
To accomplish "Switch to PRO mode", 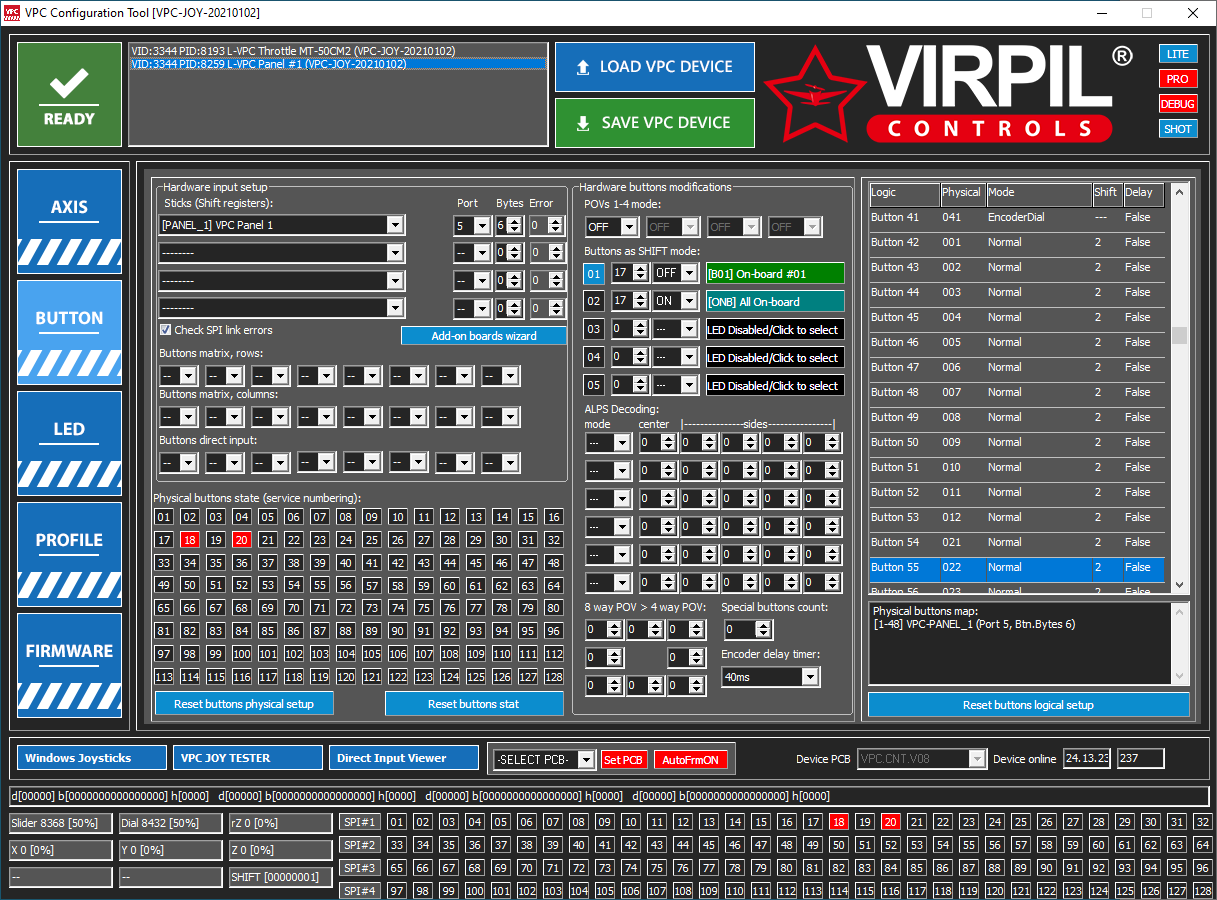I will [x=1178, y=79].
